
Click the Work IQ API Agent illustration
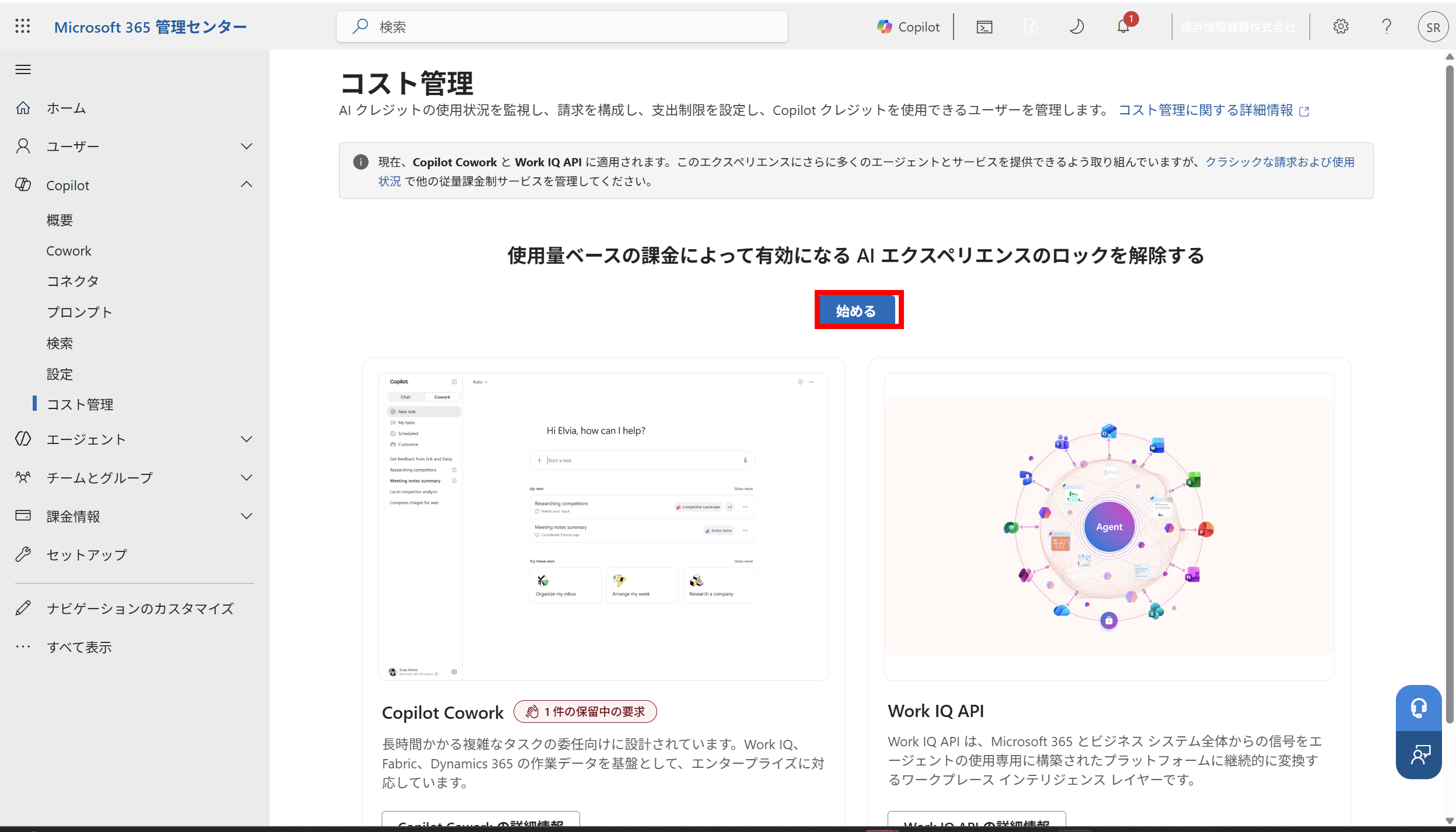pyautogui.click(x=1109, y=526)
